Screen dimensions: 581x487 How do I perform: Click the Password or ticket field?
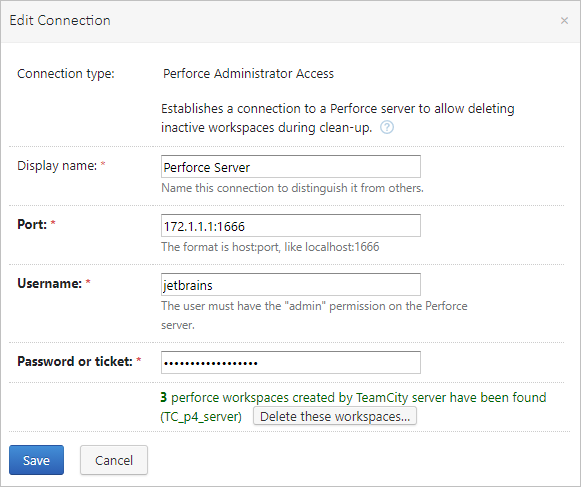pos(290,362)
